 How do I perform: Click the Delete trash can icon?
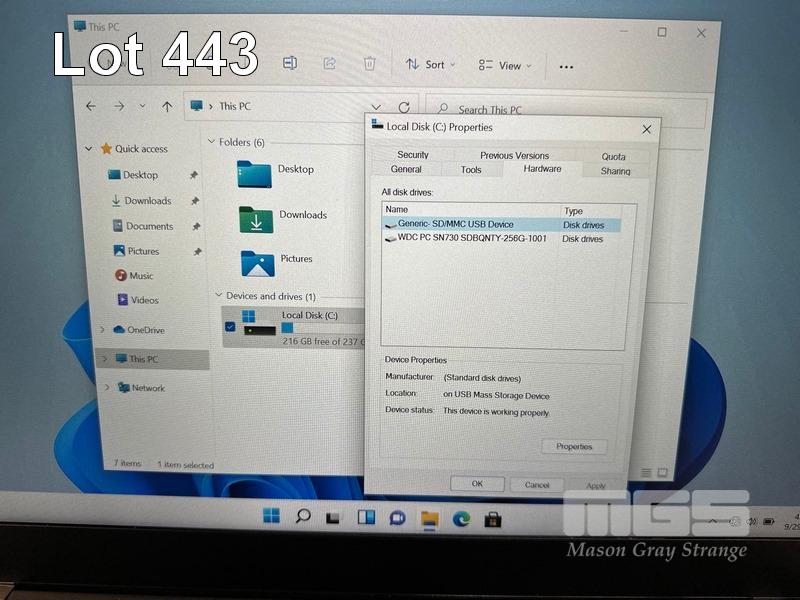click(369, 63)
